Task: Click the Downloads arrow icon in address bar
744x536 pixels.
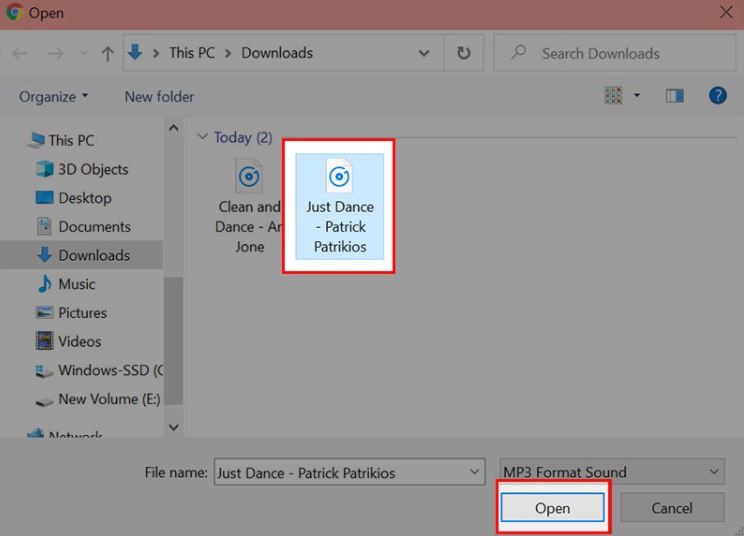Action: [x=135, y=52]
